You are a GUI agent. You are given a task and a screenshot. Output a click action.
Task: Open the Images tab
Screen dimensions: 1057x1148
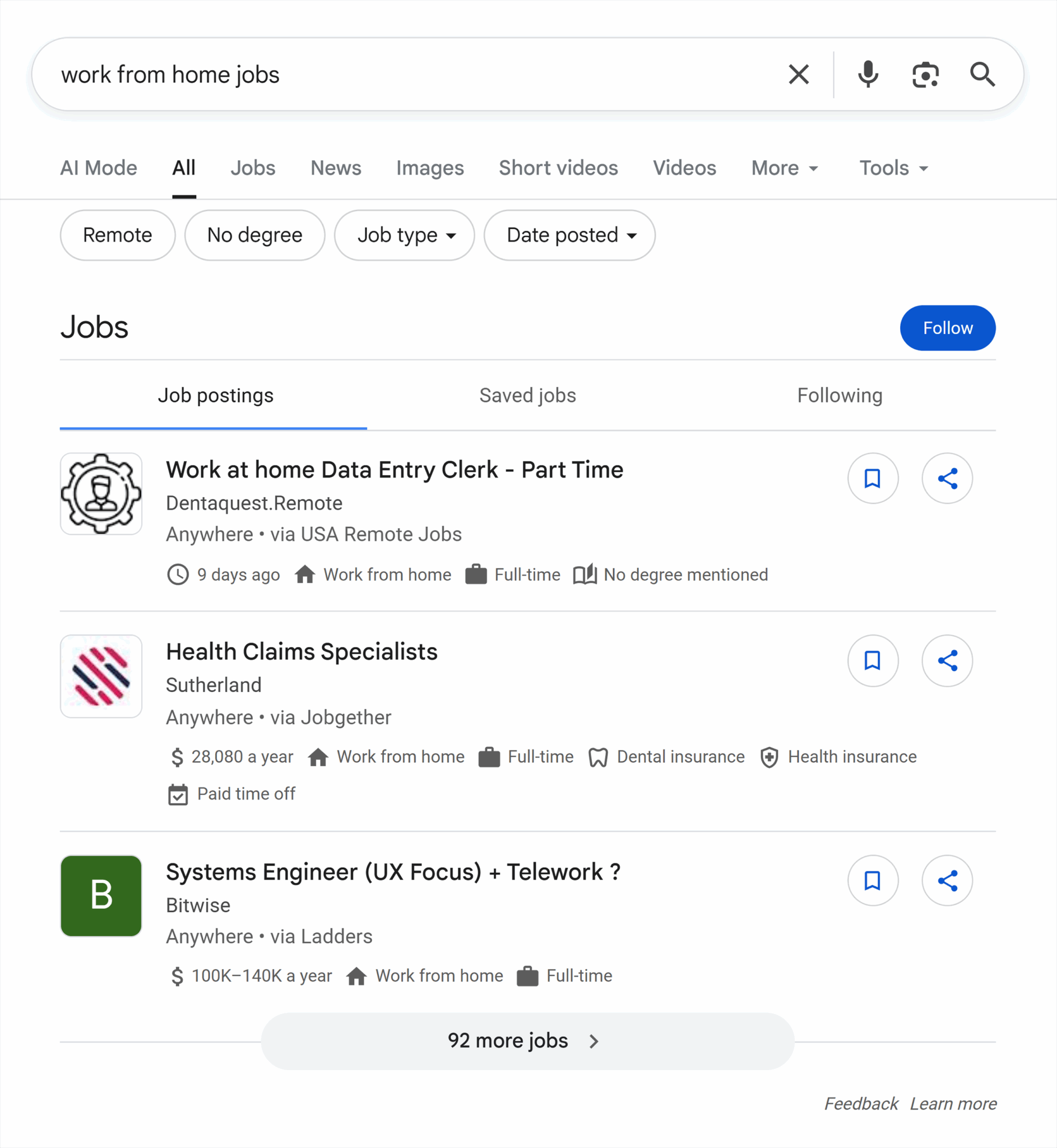coord(430,168)
